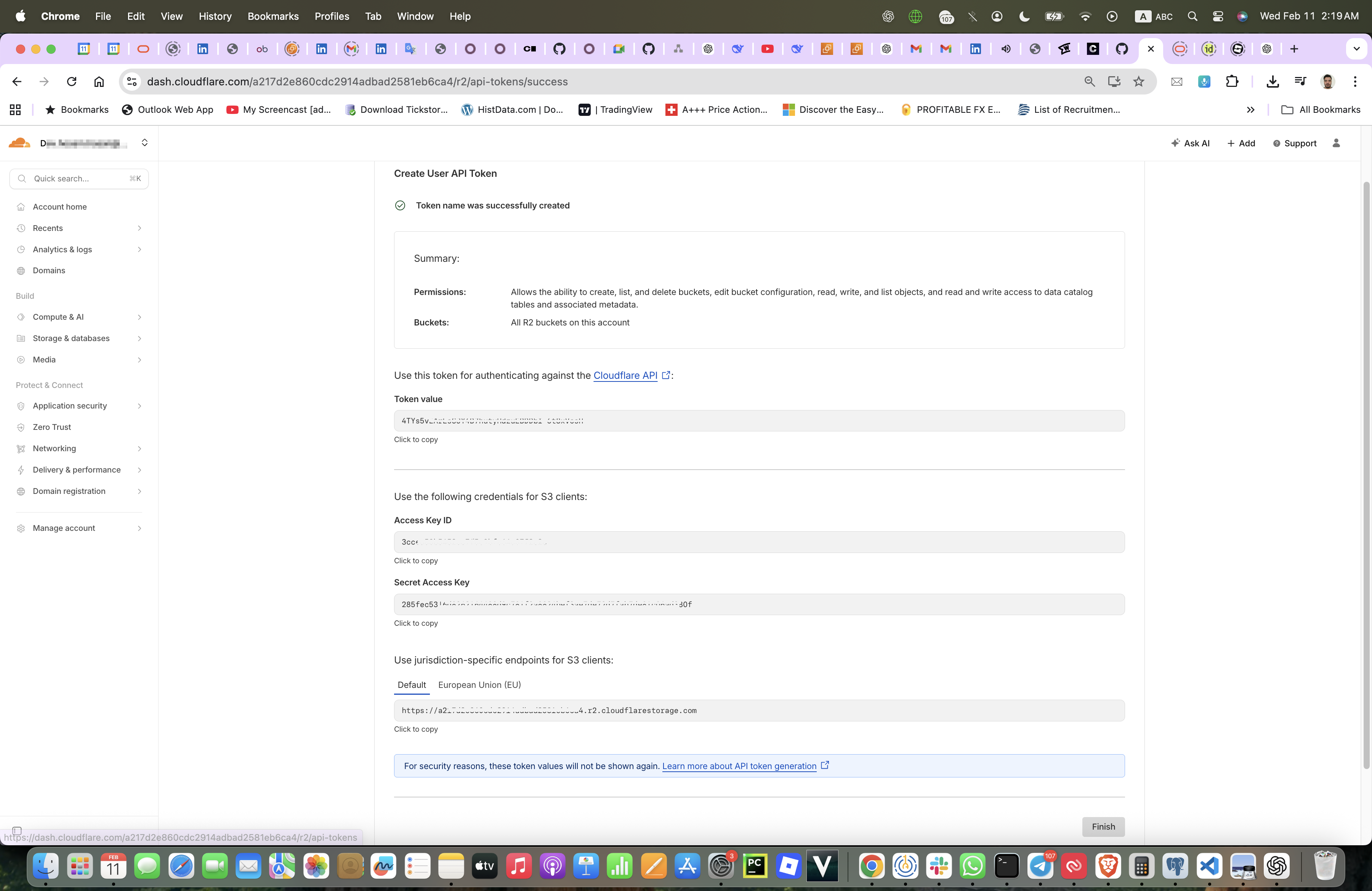Screen dimensions: 1372x891
Task: Open the account switcher chevron
Action: pos(145,143)
